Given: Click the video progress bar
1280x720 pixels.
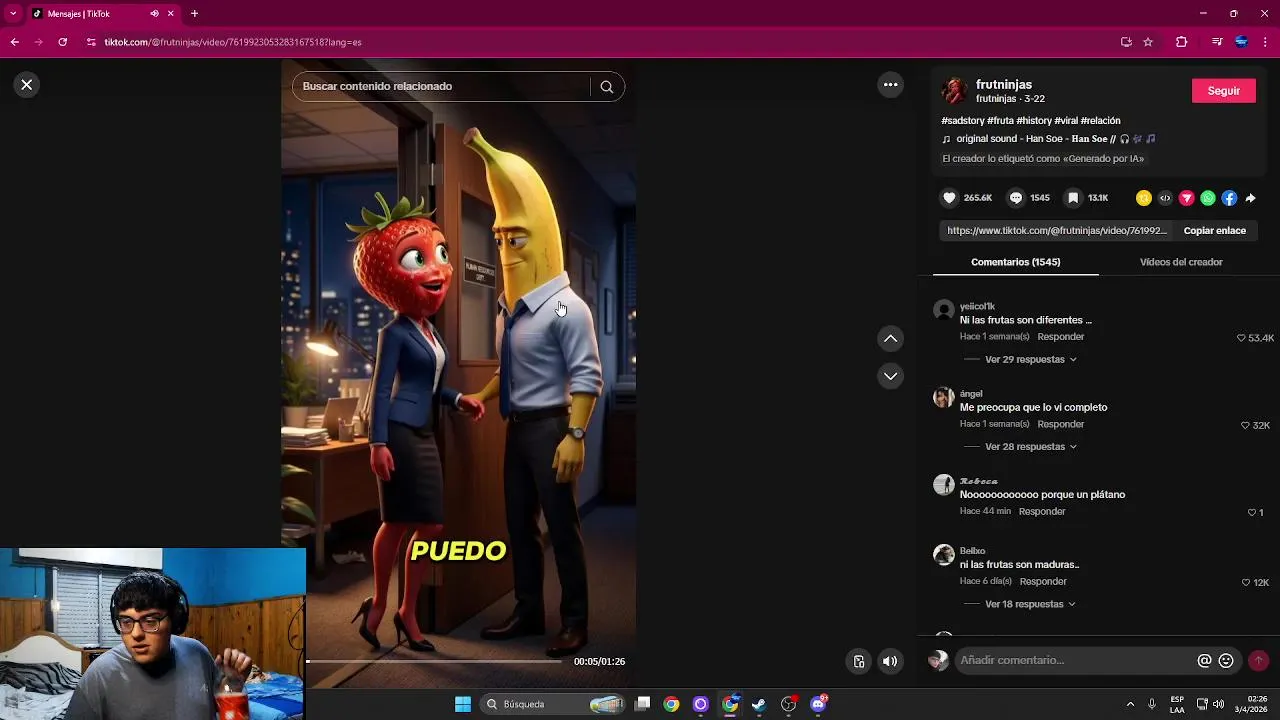Looking at the screenshot, I should click(435, 661).
